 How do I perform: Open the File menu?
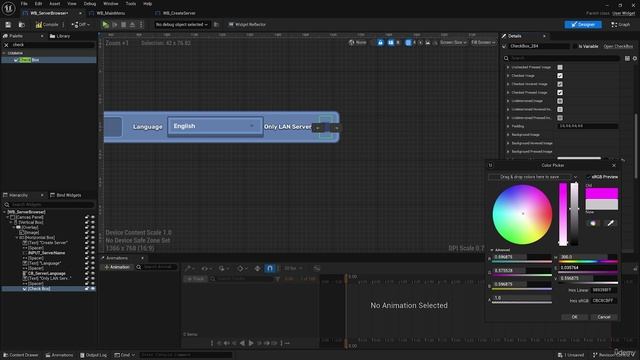pos(24,4)
